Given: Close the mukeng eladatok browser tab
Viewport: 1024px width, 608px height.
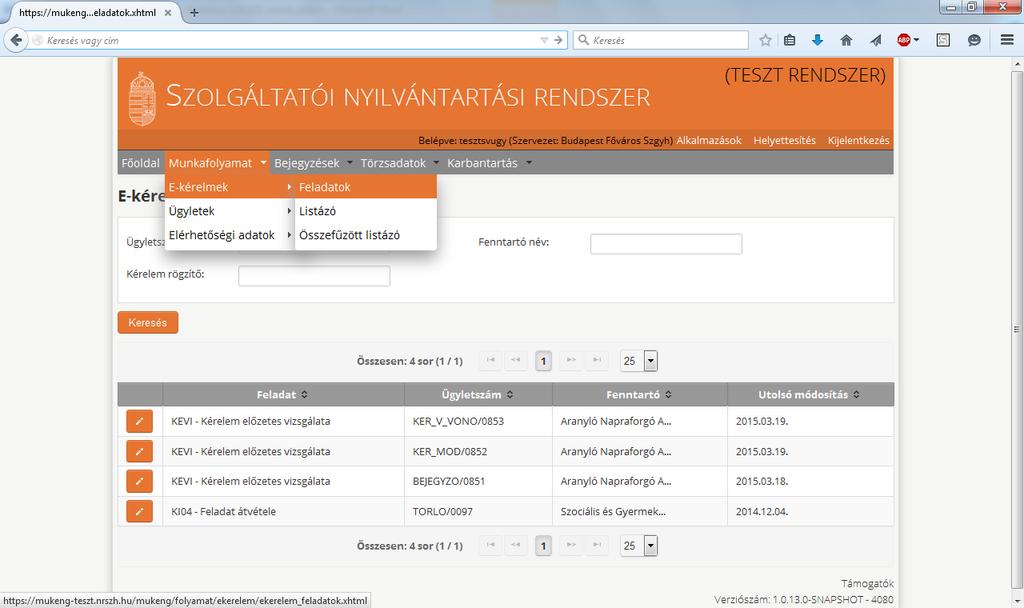Looking at the screenshot, I should tap(168, 12).
